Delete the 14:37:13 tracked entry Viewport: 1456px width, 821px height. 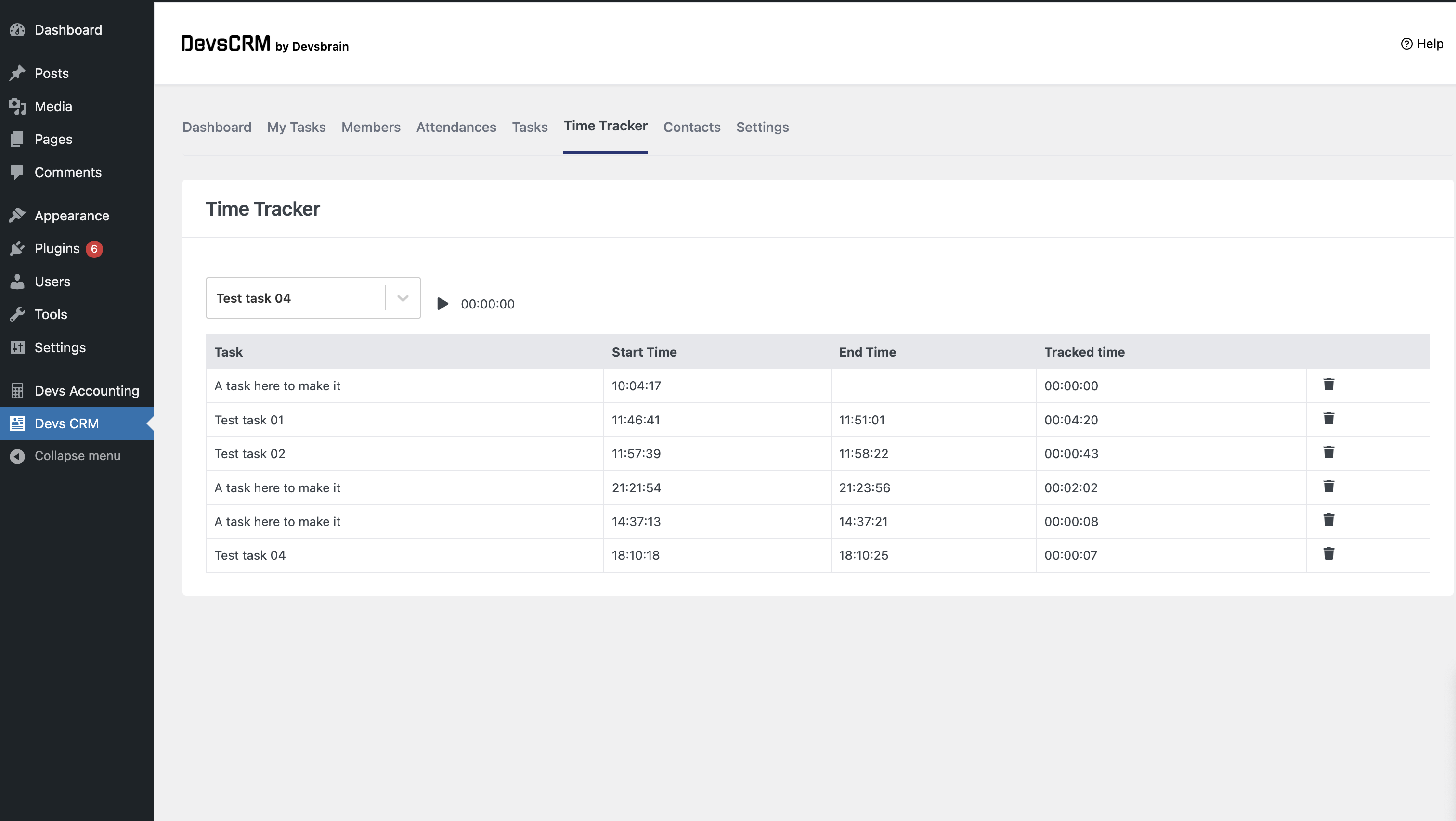click(1328, 520)
